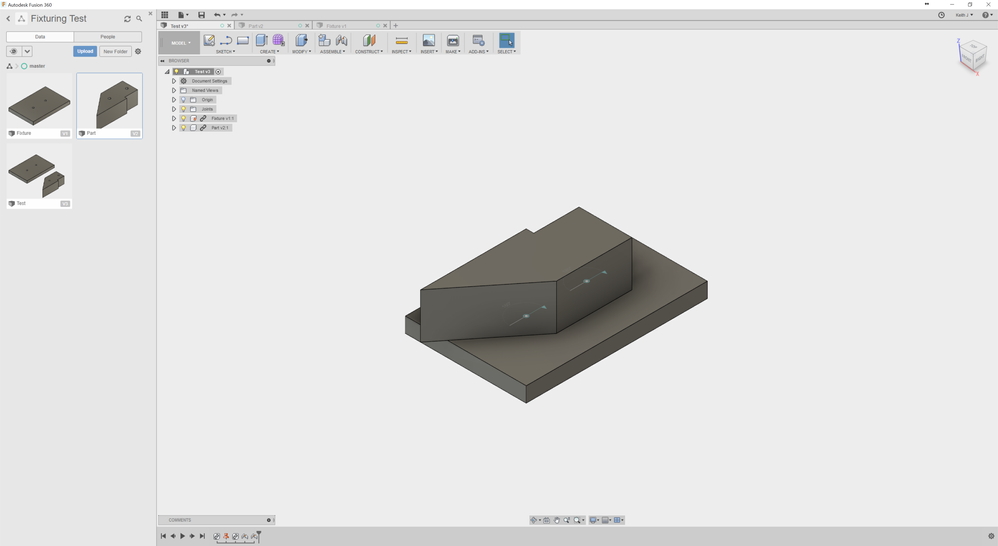
Task: Open a new design tab with plus
Action: pos(395,26)
